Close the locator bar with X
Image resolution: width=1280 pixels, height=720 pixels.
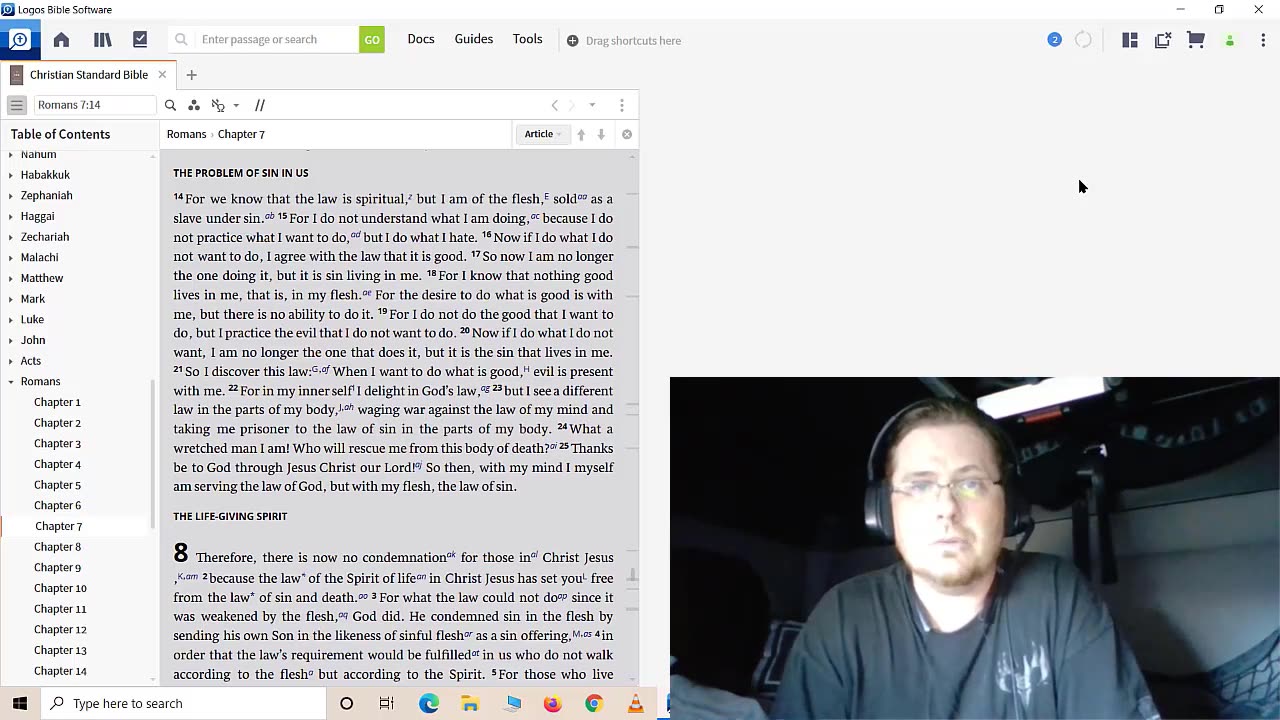click(627, 134)
